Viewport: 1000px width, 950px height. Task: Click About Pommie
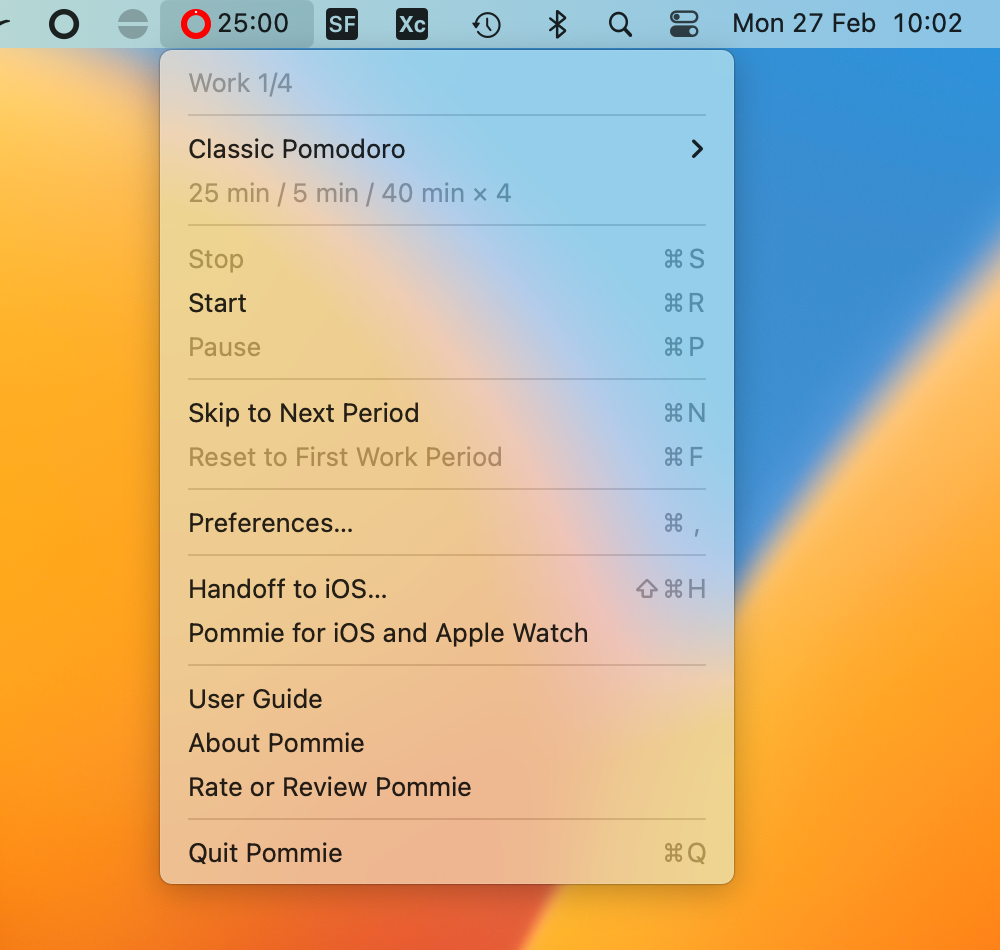276,743
